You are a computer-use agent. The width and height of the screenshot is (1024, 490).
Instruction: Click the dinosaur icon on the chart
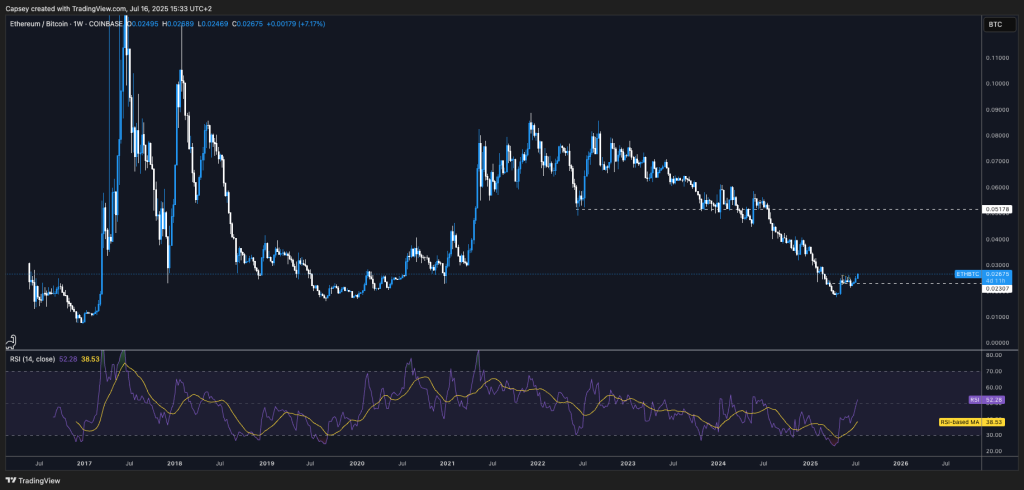point(11,338)
